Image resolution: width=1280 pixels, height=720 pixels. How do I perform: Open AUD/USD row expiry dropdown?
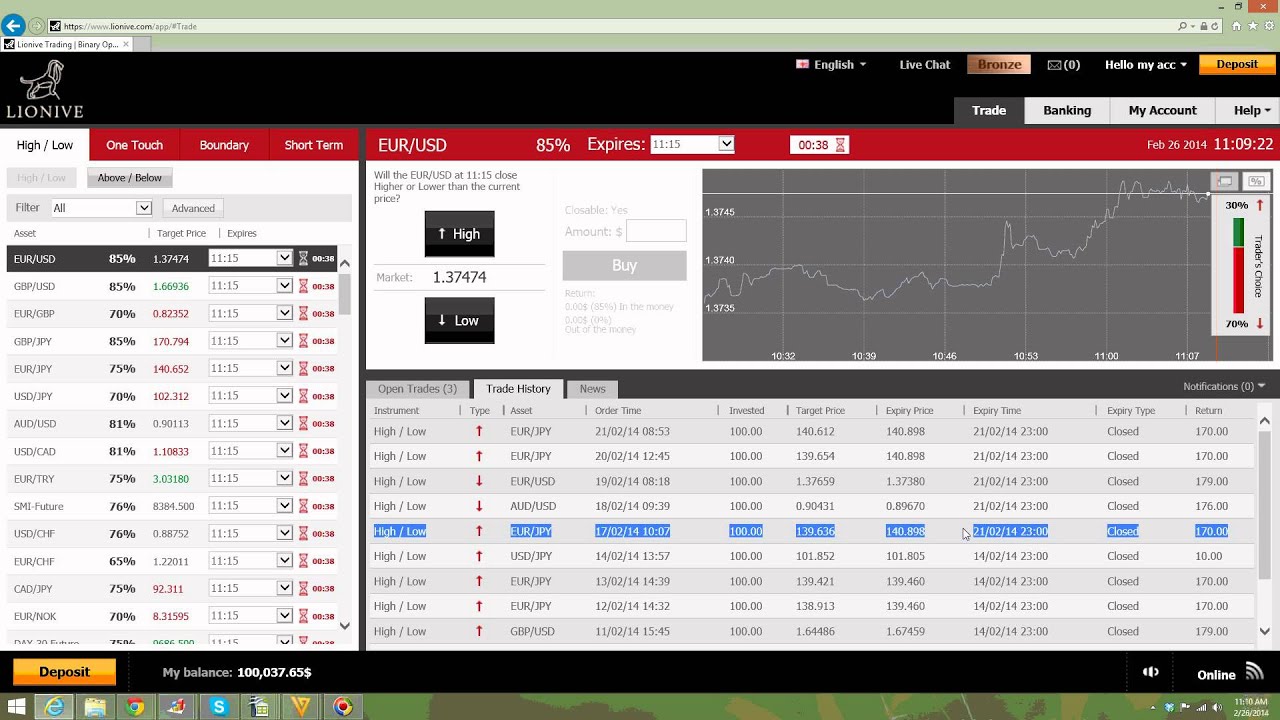(250, 423)
